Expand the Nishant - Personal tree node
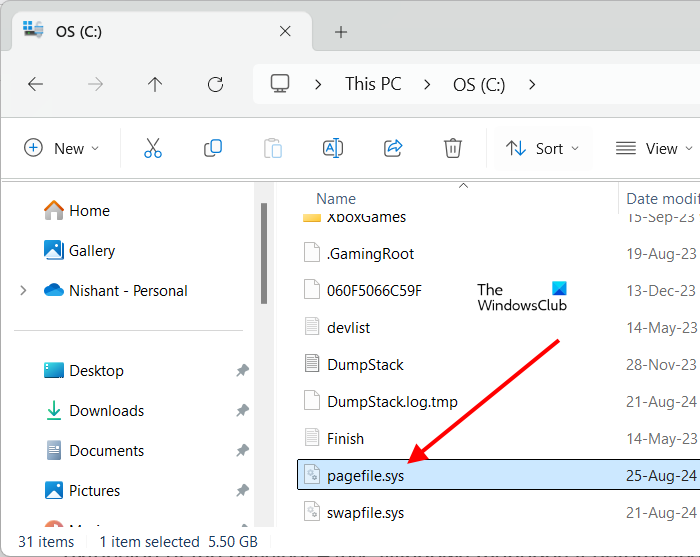The image size is (700, 557). 23,291
